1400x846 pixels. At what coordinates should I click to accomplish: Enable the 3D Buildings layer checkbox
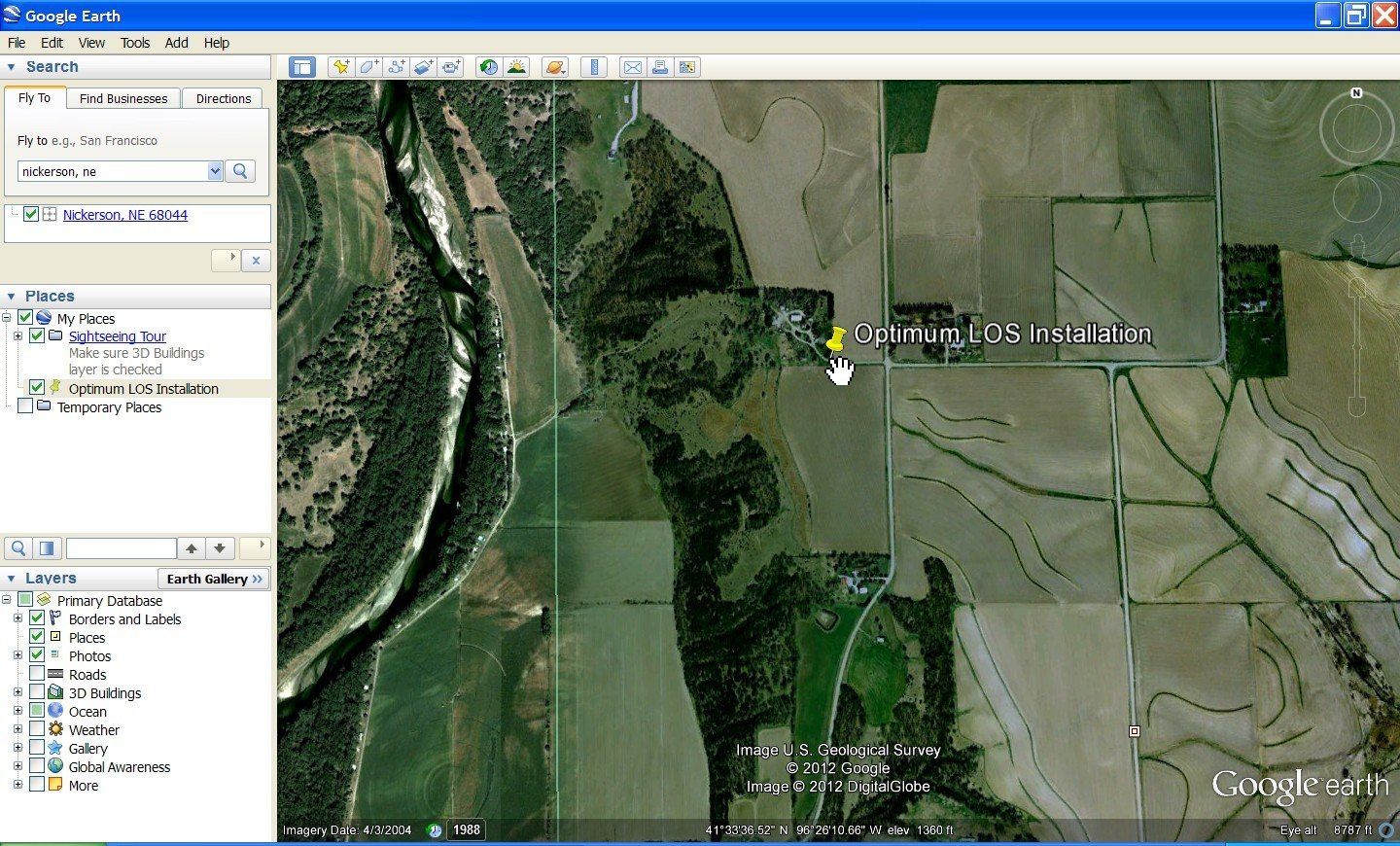[x=37, y=692]
